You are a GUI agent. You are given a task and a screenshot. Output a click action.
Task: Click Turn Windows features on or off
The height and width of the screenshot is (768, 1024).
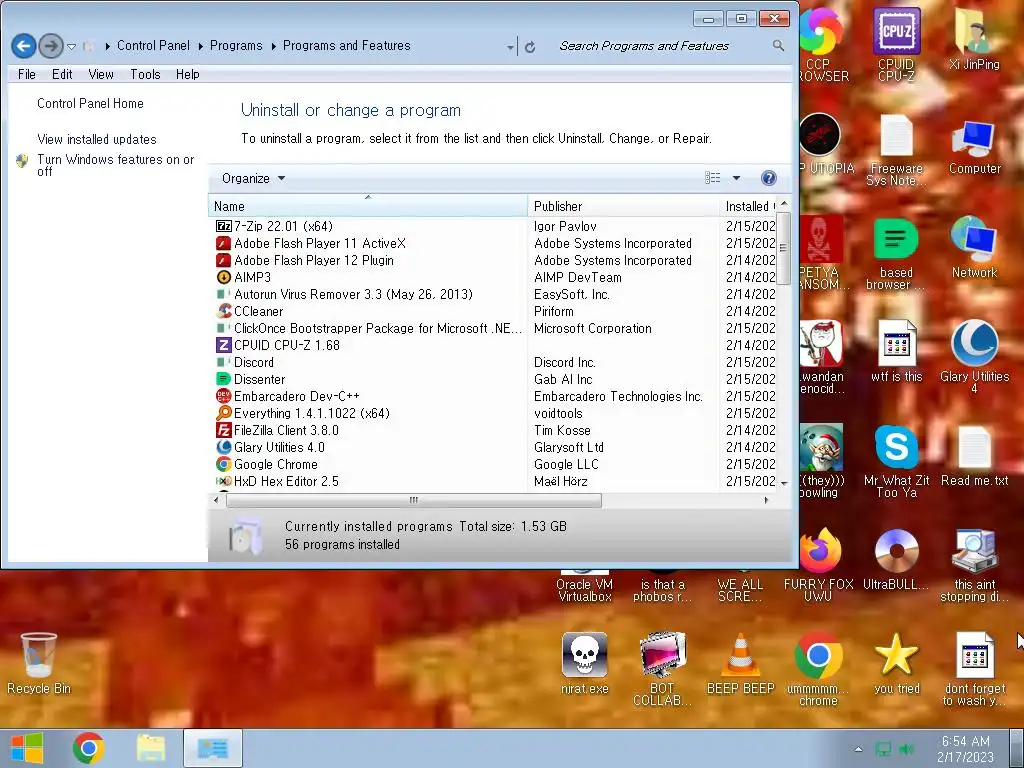(116, 165)
